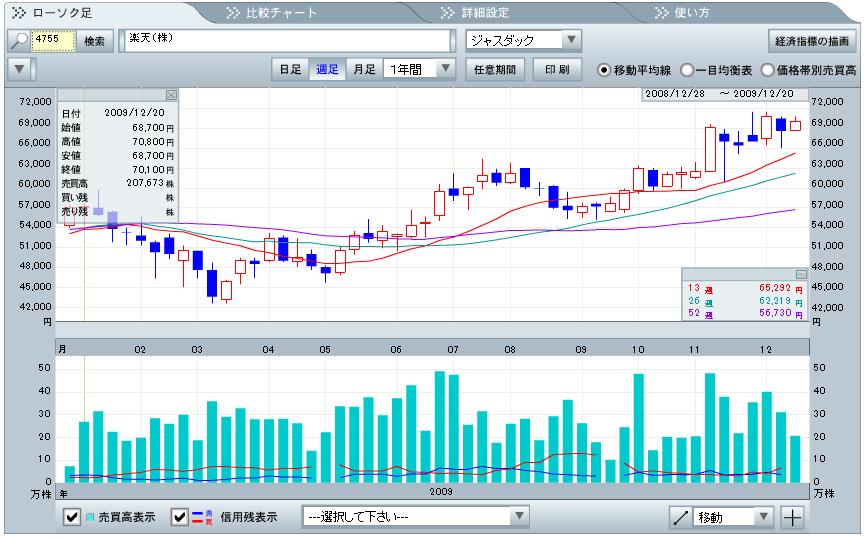Select the trend line drawing tool
864x539 pixels.
pyautogui.click(x=681, y=517)
